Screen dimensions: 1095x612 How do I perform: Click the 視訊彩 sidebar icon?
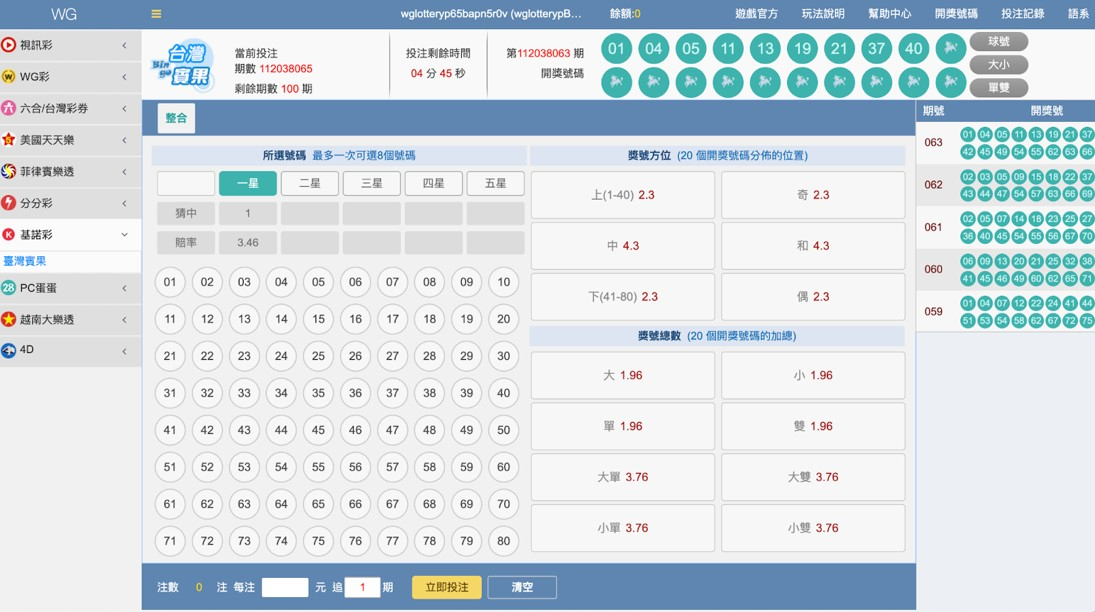click(x=9, y=45)
